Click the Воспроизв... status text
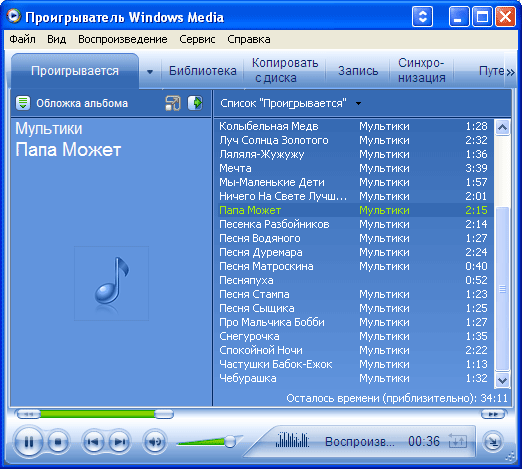 click(360, 442)
